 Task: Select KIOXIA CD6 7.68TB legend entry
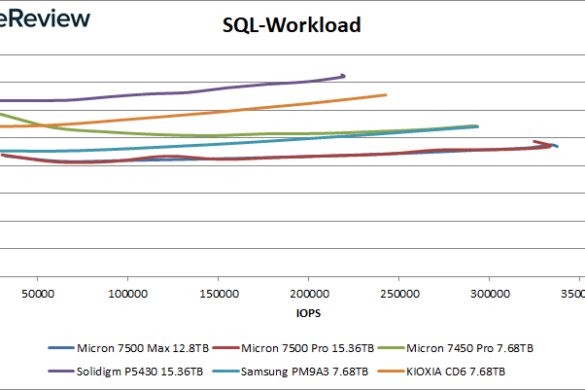tap(441, 372)
